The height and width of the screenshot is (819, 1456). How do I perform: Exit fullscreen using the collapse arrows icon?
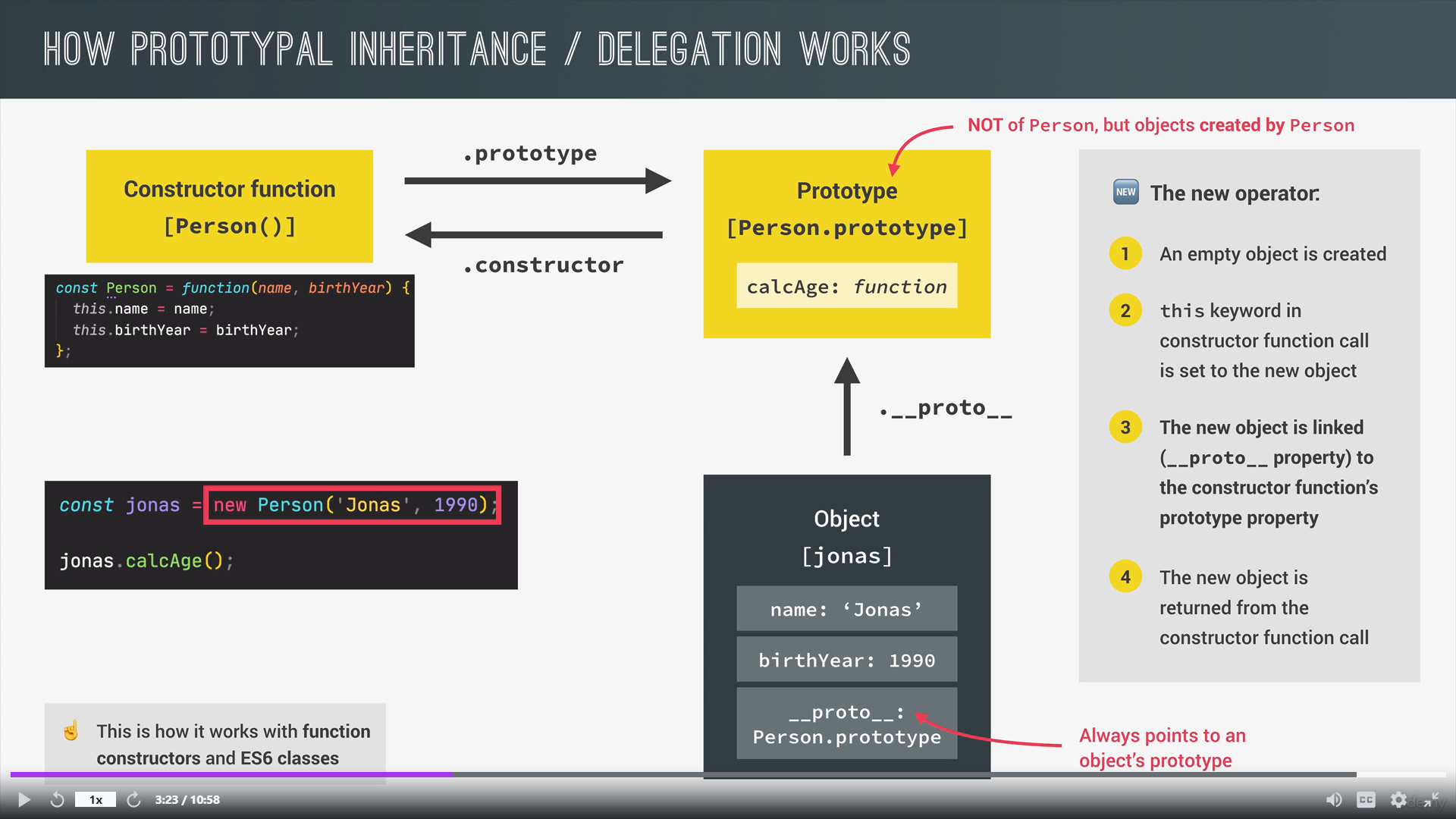point(1432,800)
